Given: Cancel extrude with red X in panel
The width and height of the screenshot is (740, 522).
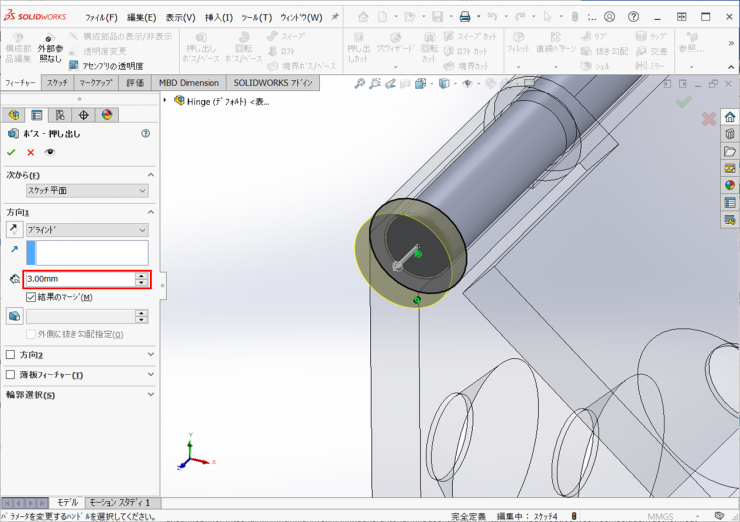Looking at the screenshot, I should click(30, 152).
